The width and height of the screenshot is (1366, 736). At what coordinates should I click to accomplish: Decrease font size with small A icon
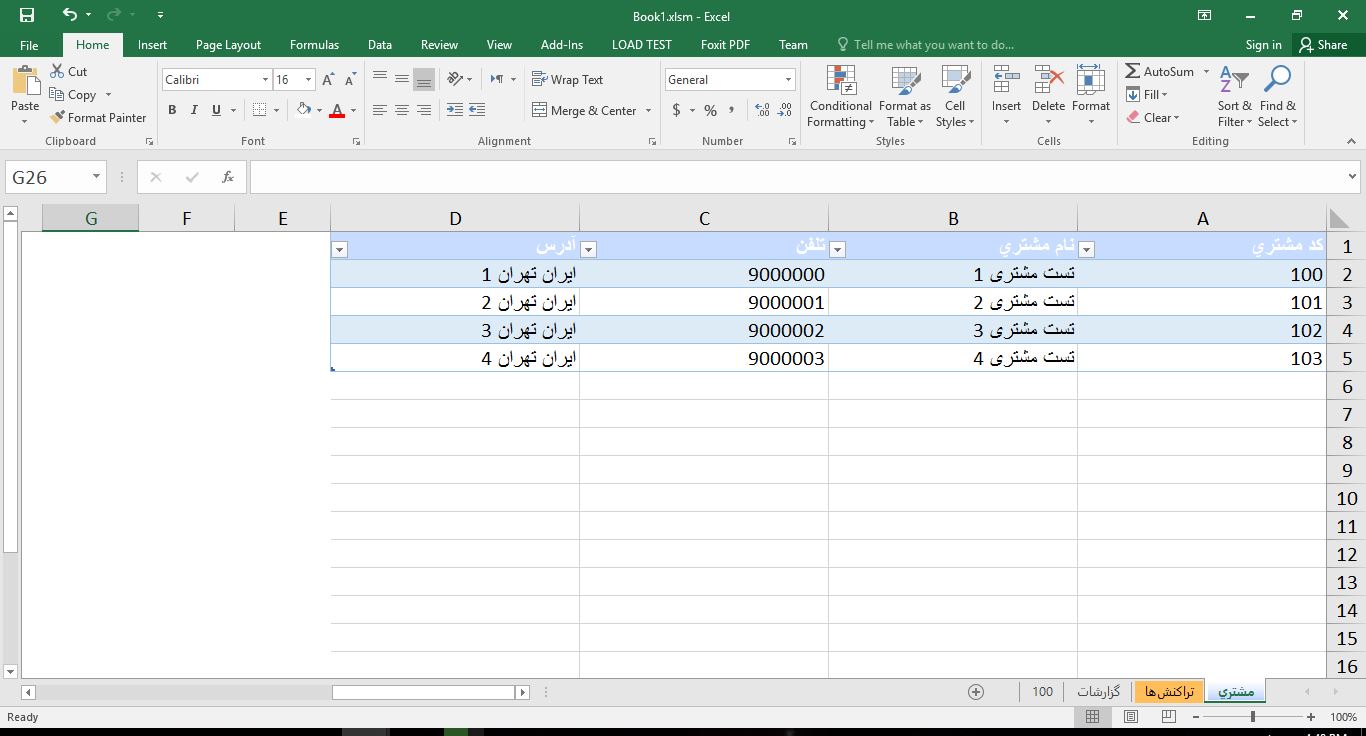(x=350, y=80)
